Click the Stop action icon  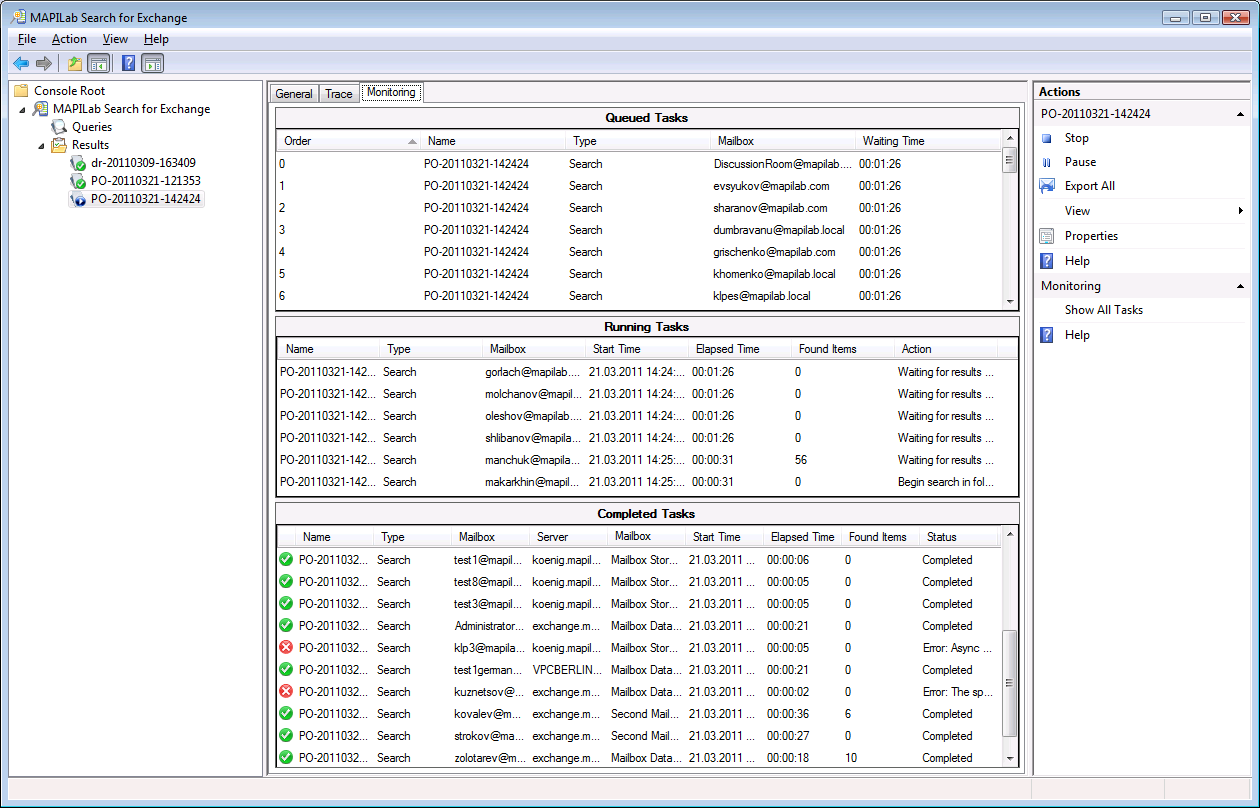pyautogui.click(x=1047, y=138)
